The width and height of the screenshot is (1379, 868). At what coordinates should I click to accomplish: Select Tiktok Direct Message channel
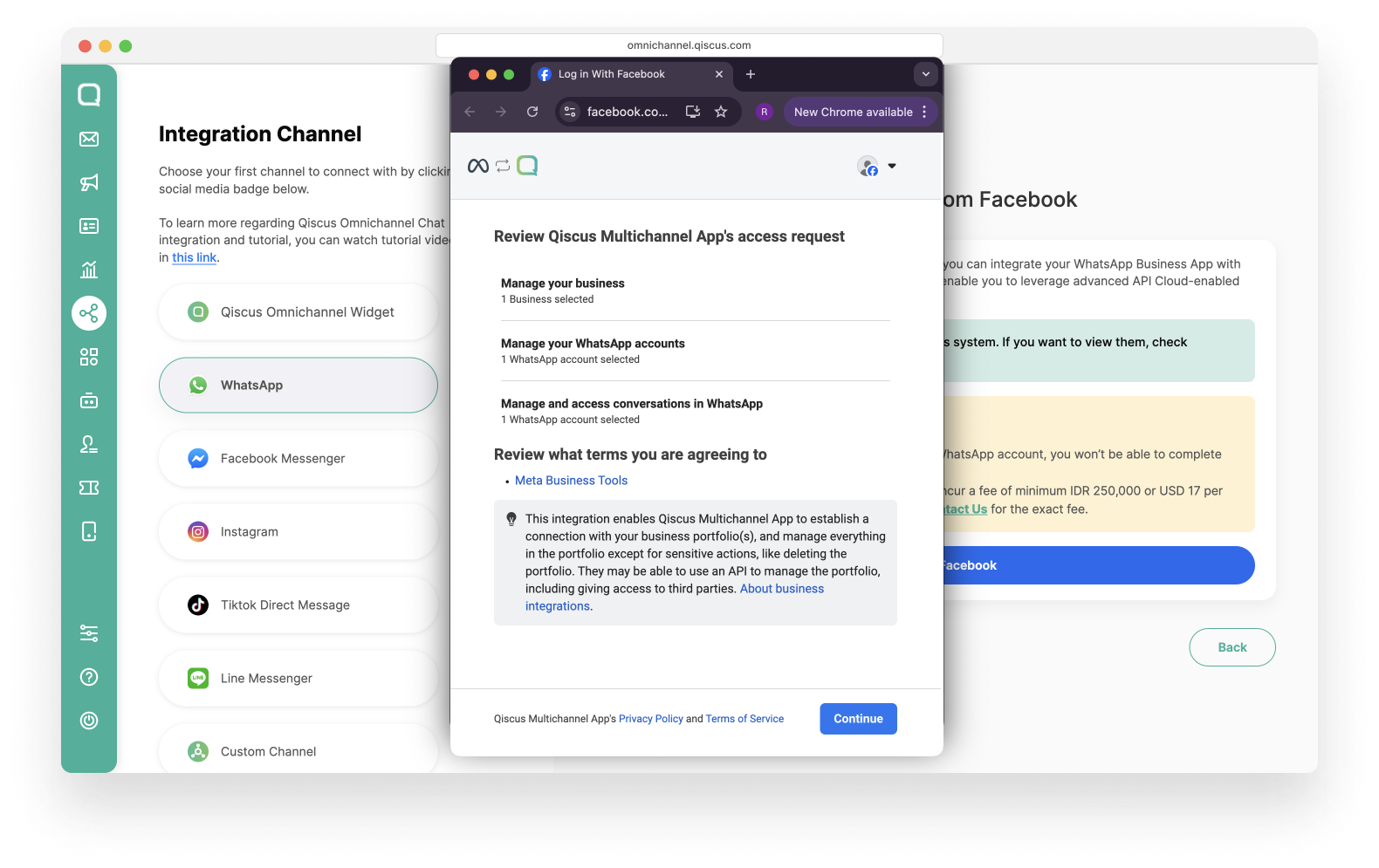point(298,605)
